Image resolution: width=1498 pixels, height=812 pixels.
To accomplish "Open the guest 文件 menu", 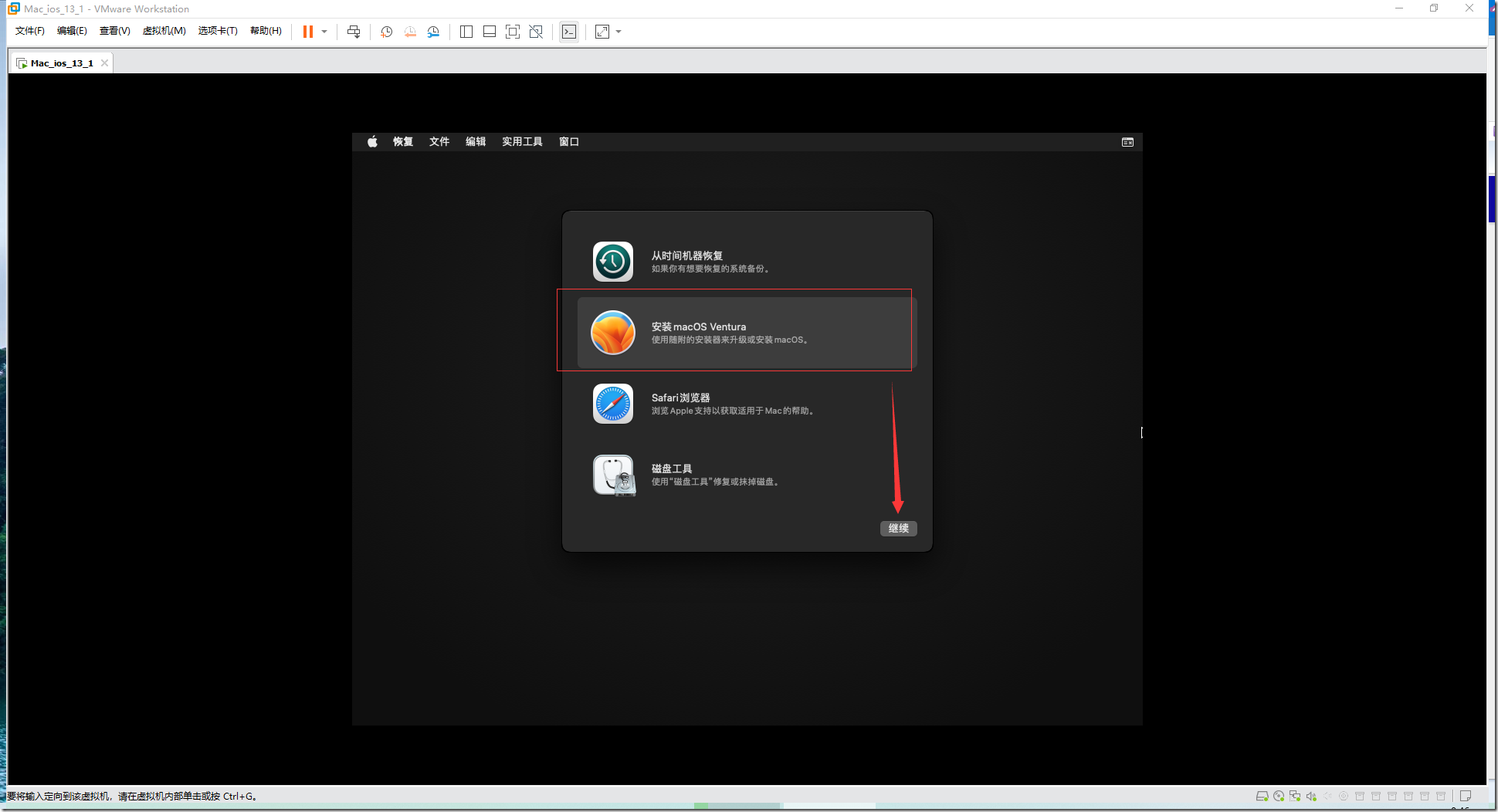I will (439, 141).
